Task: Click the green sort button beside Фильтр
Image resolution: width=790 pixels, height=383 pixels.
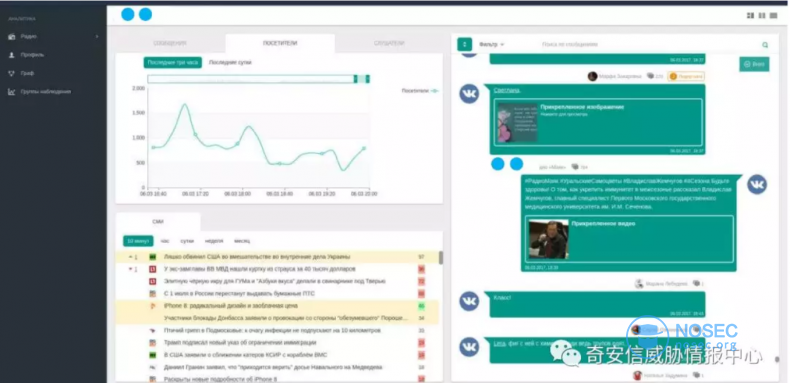Action: coord(465,44)
